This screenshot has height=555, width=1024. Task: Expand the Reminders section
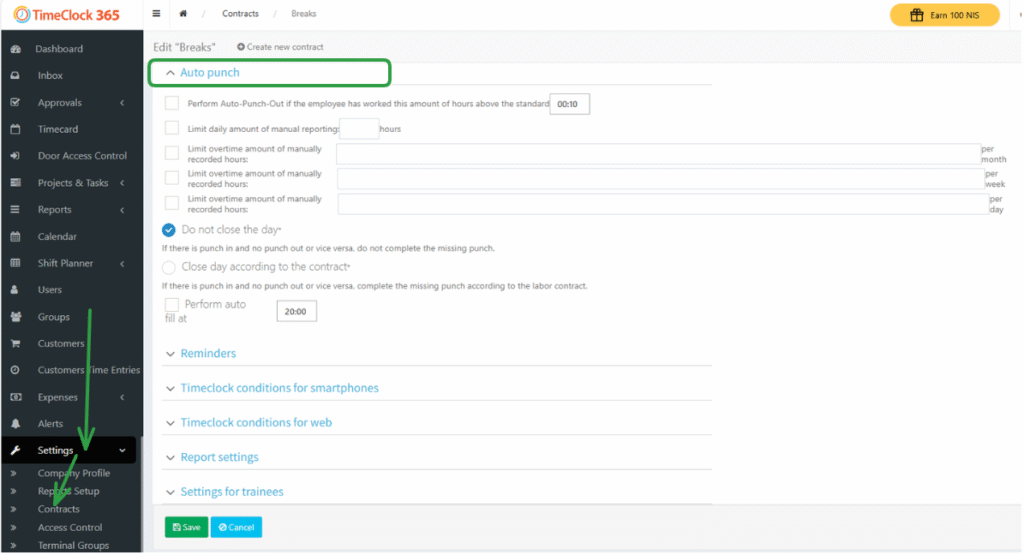tap(207, 354)
